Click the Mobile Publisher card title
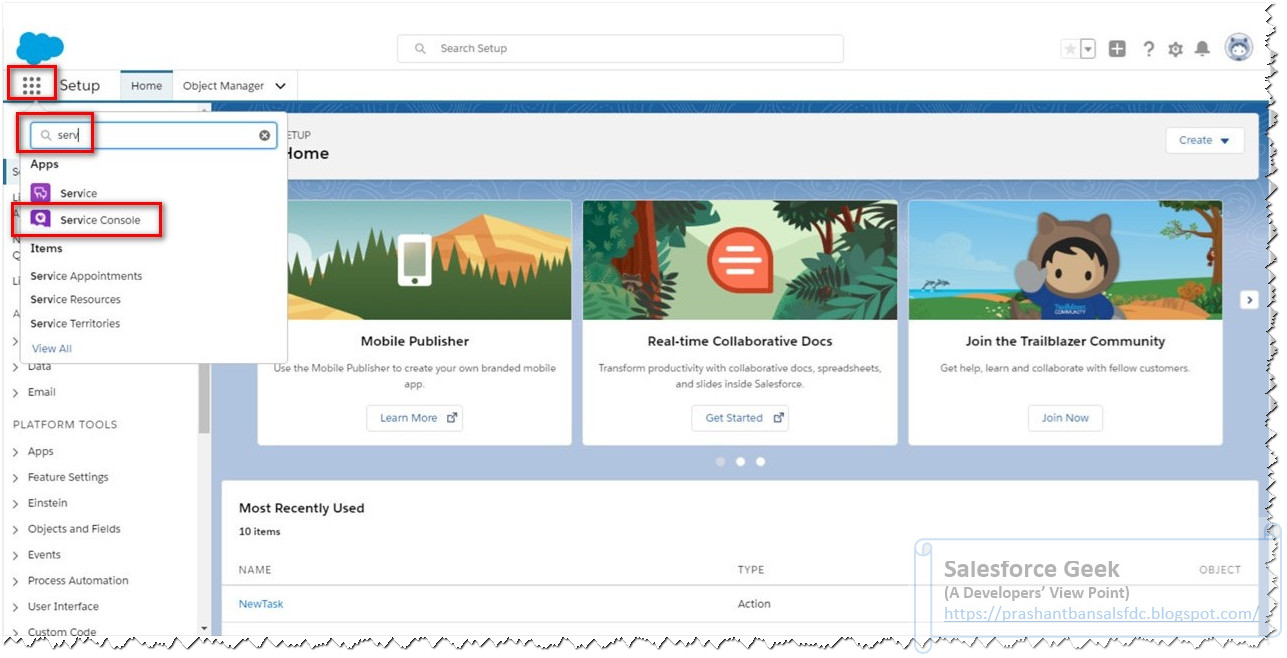 pyautogui.click(x=415, y=342)
